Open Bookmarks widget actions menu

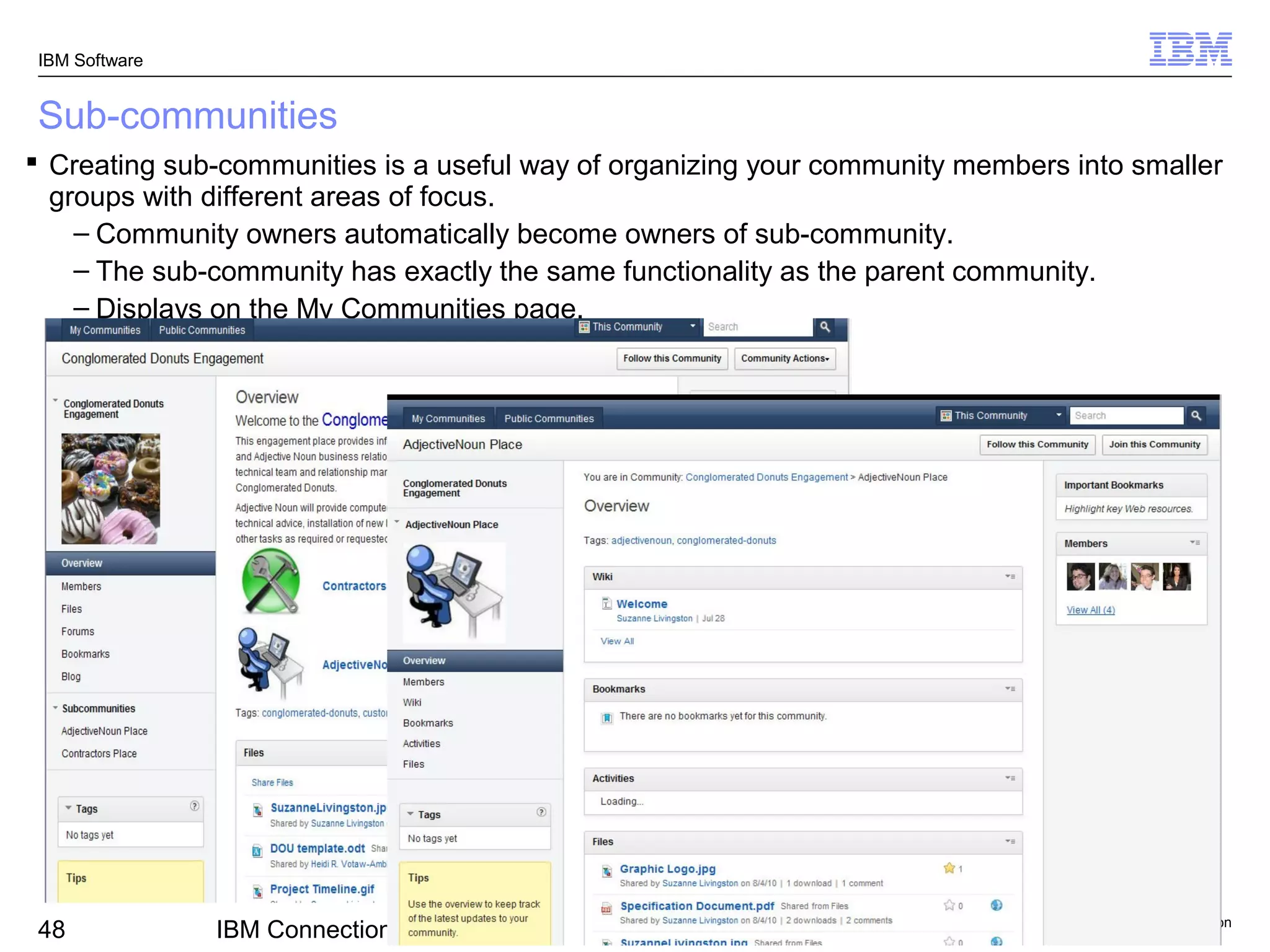click(x=1010, y=689)
